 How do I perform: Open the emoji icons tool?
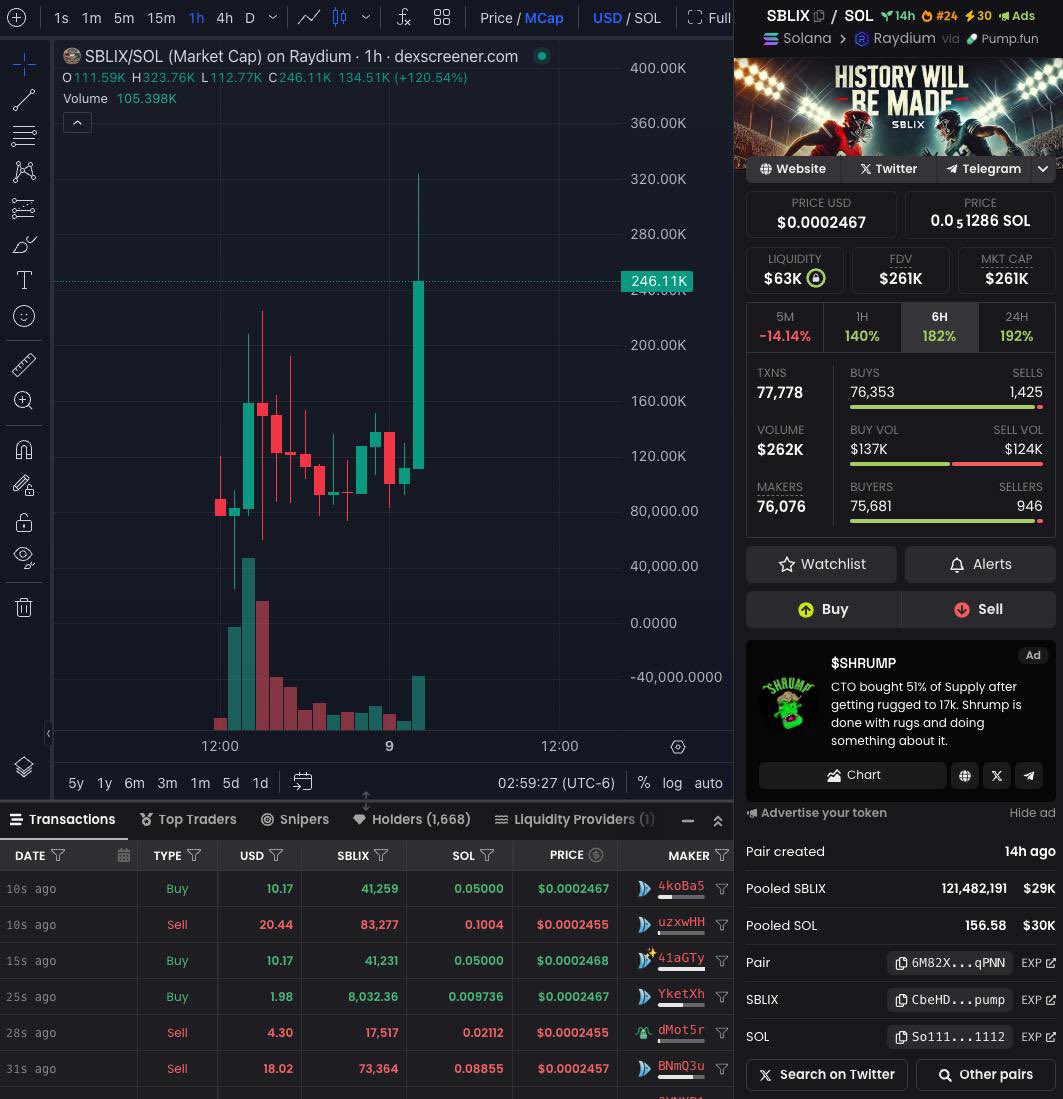[x=24, y=316]
